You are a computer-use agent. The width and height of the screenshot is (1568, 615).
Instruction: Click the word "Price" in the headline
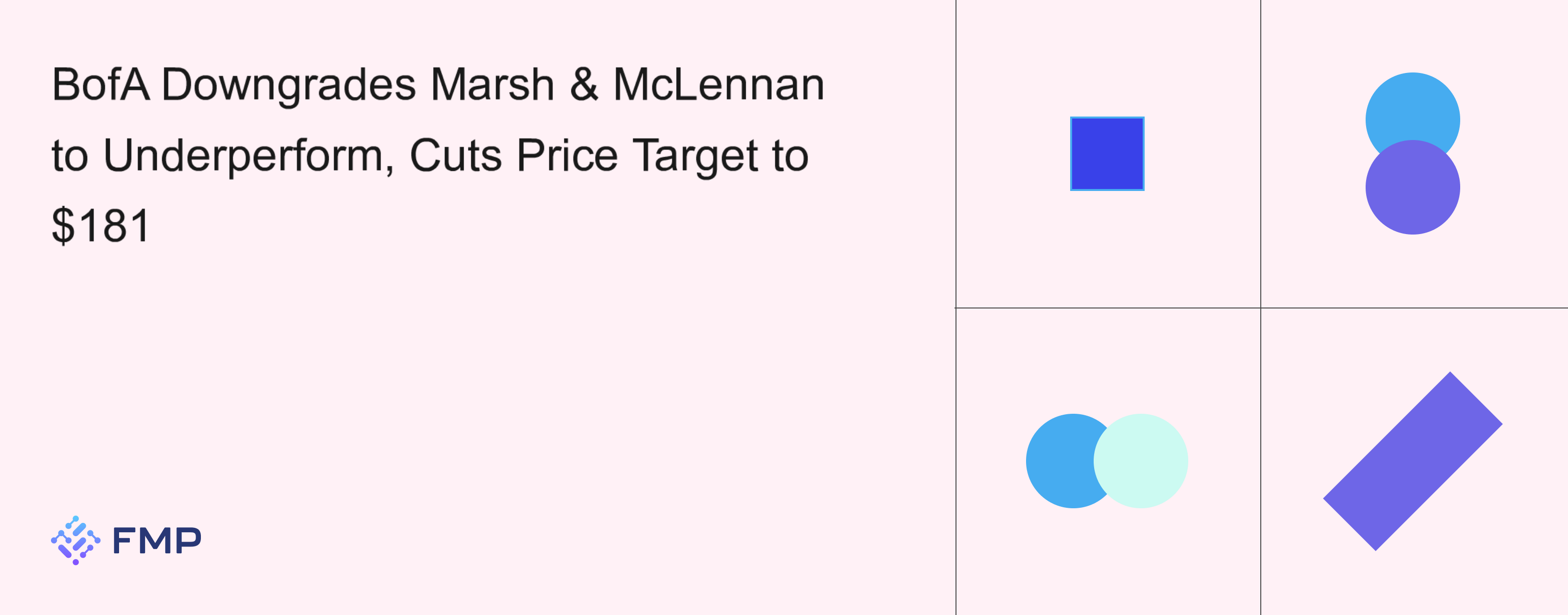567,155
